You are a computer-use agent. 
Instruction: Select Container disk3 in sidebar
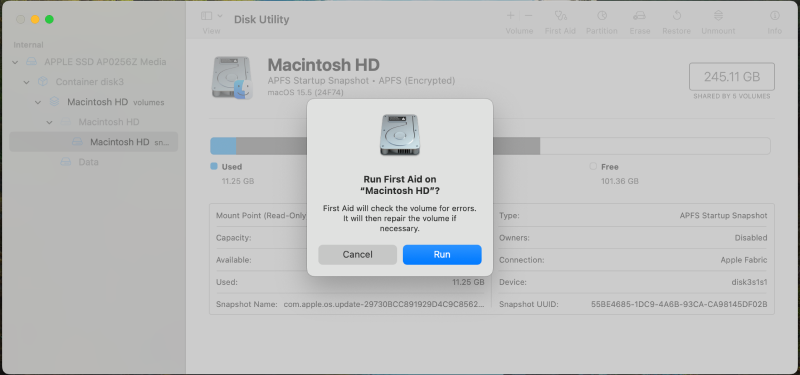89,82
